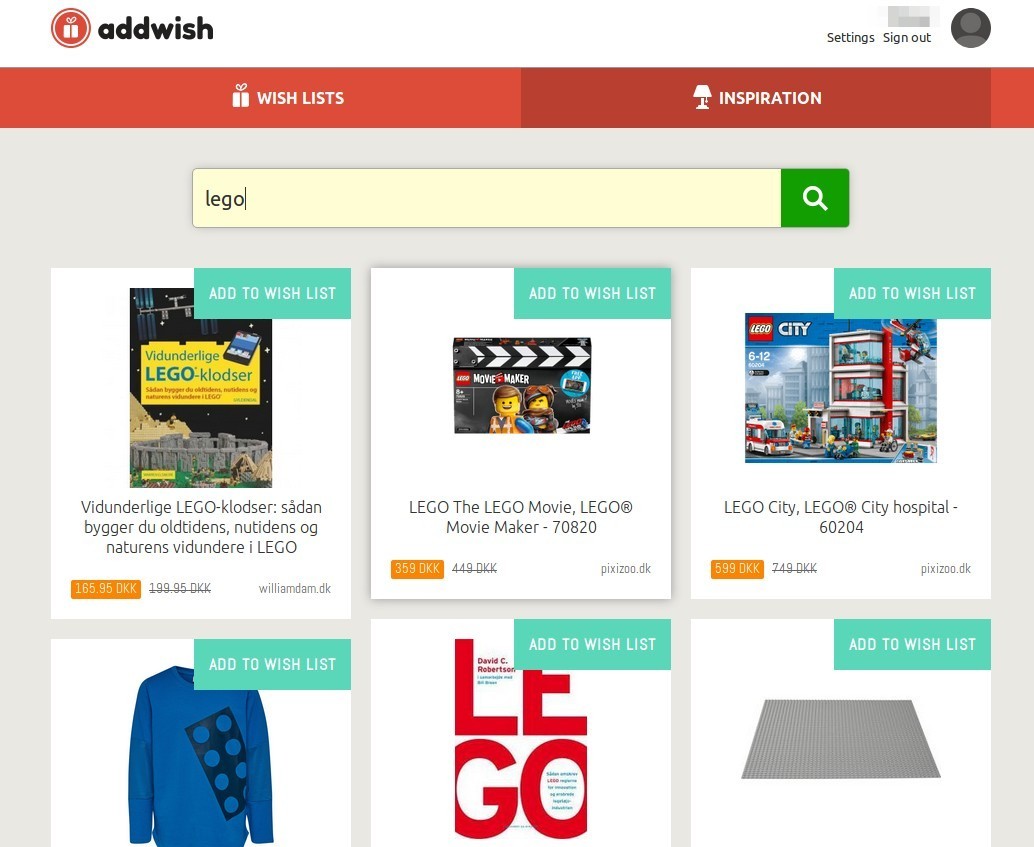The image size is (1034, 847).
Task: Add the blue LEGO sweater to wish list
Action: point(272,664)
